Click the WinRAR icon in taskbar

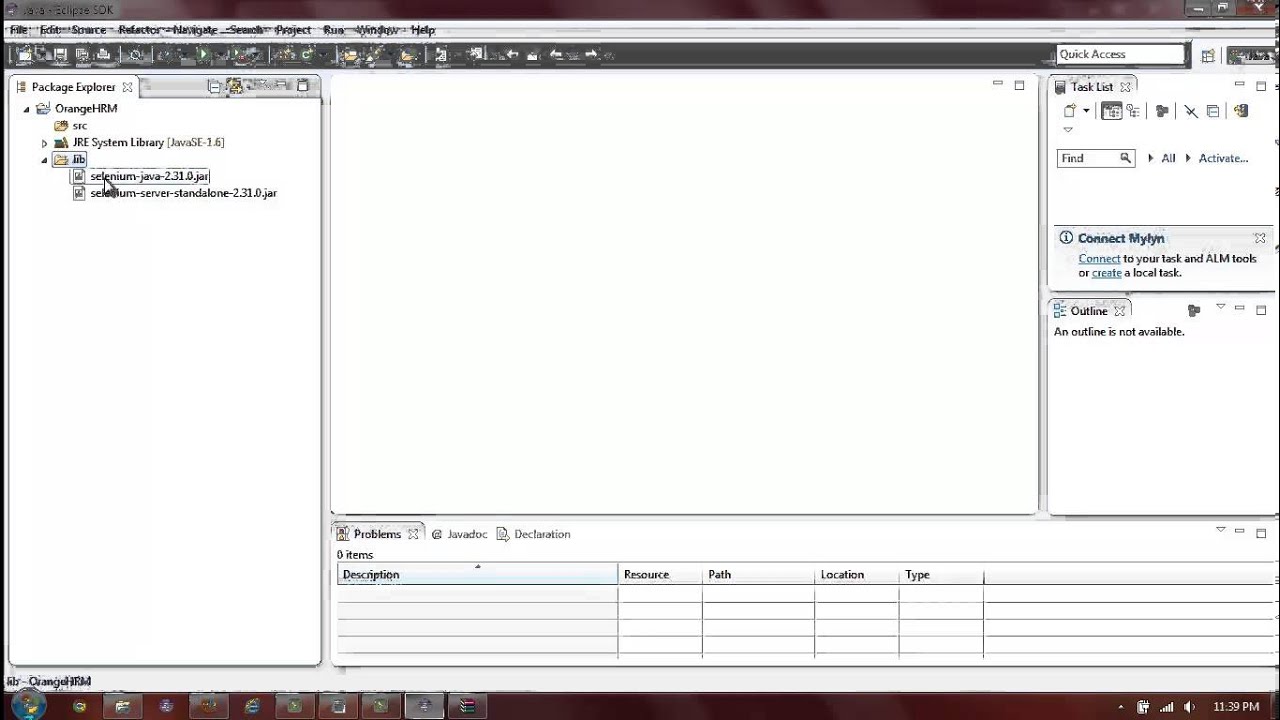[468, 706]
